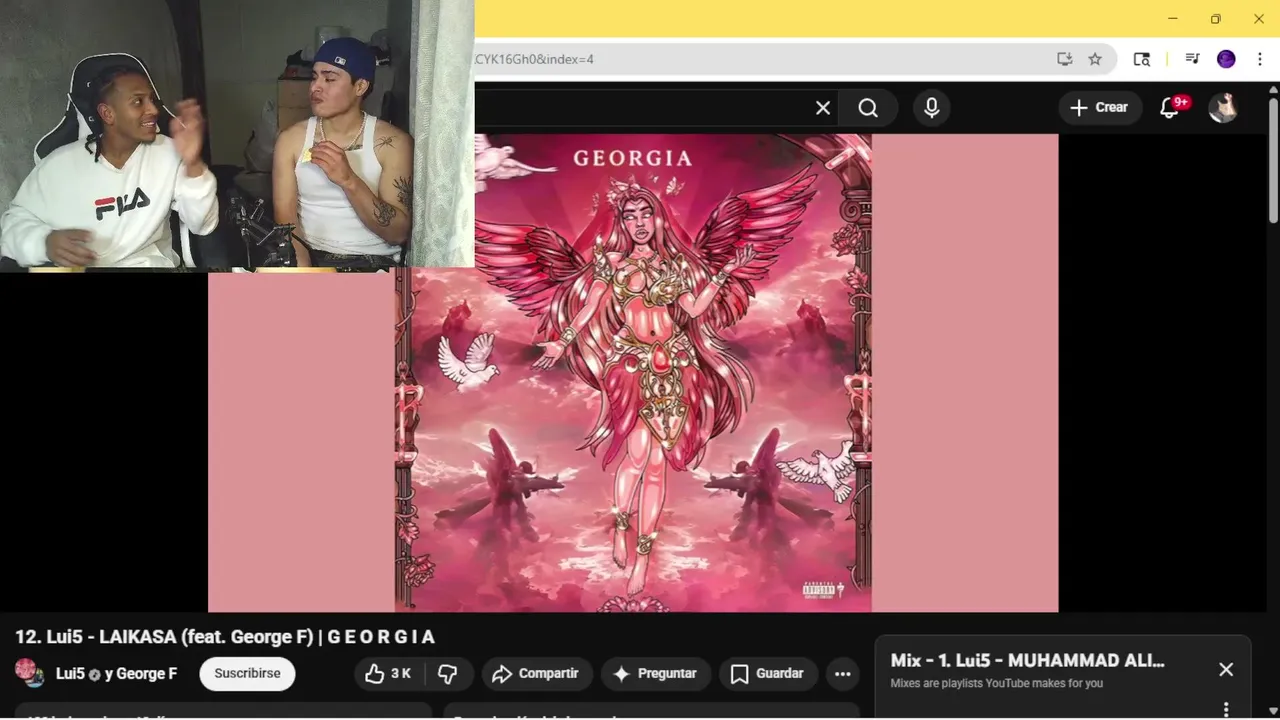Screen dimensions: 1280x720
Task: Like the video with thumbs up
Action: click(x=388, y=674)
